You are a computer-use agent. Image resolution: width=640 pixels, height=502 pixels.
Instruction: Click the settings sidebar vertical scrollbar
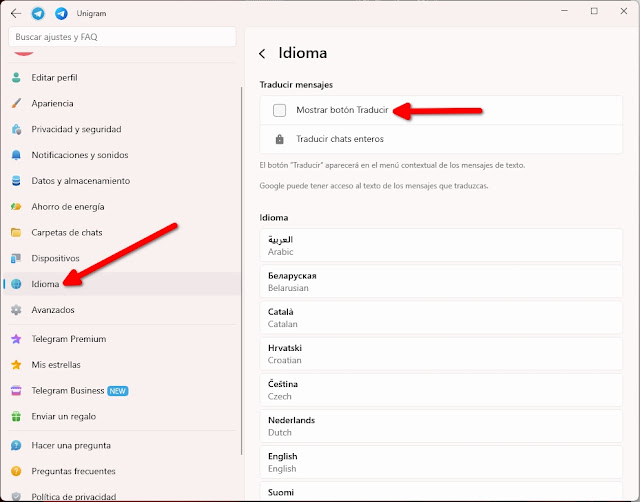click(242, 270)
